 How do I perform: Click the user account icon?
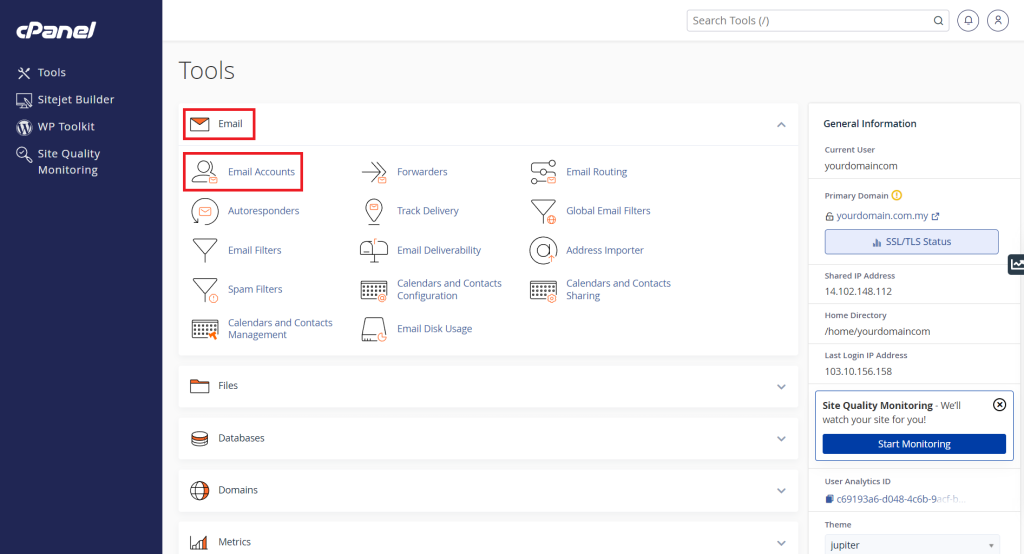pos(997,20)
